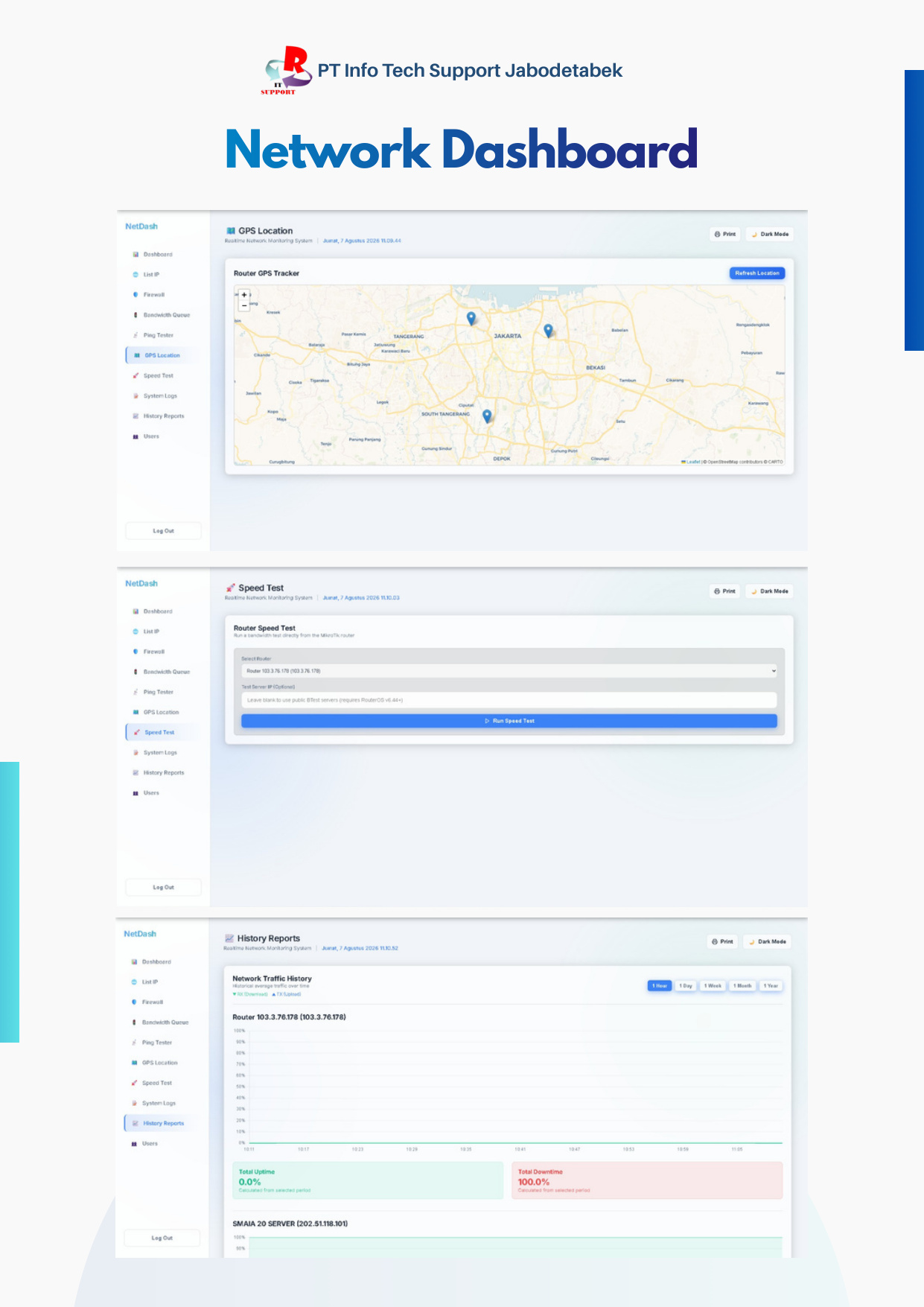
Task: Click the 'Router GPS Tracker' title
Action: coord(267,273)
